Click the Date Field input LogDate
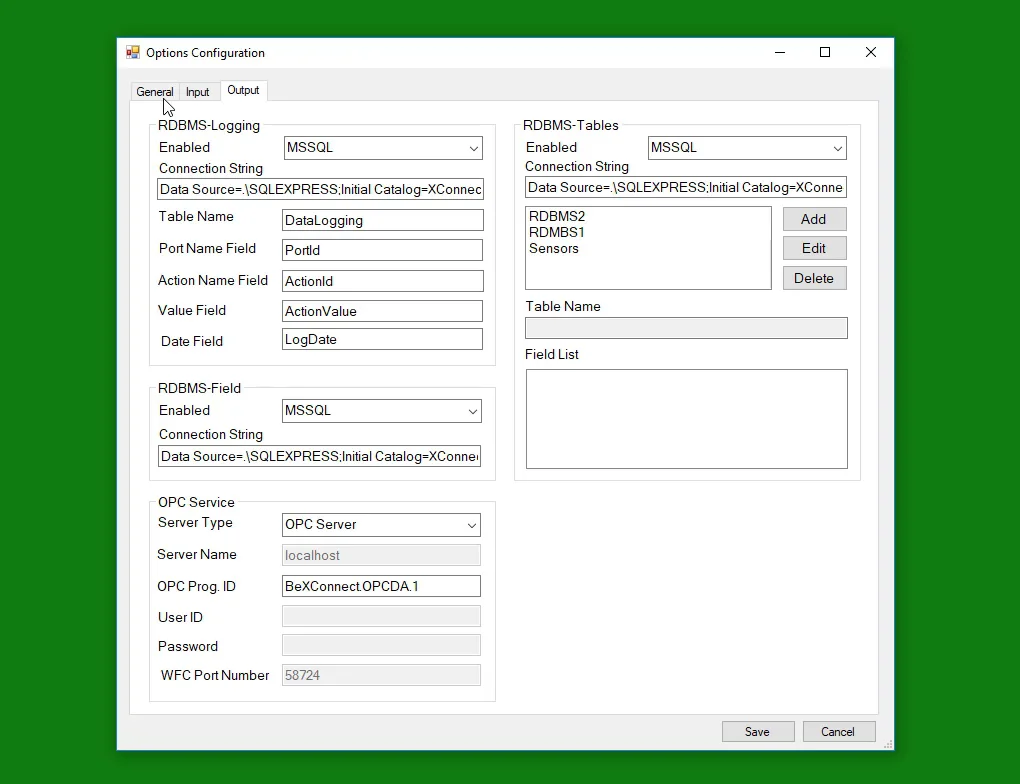The width and height of the screenshot is (1020, 784). pyautogui.click(x=382, y=339)
